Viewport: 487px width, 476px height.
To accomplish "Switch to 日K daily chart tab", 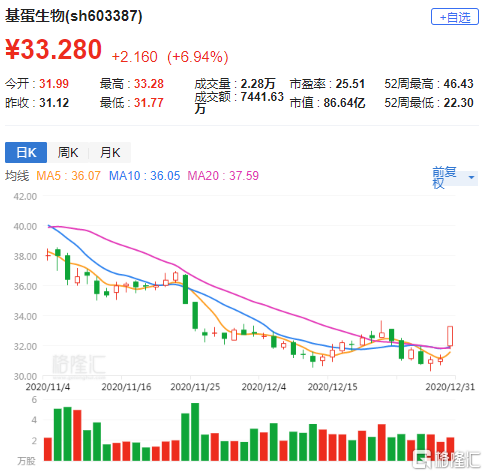I will (x=26, y=153).
